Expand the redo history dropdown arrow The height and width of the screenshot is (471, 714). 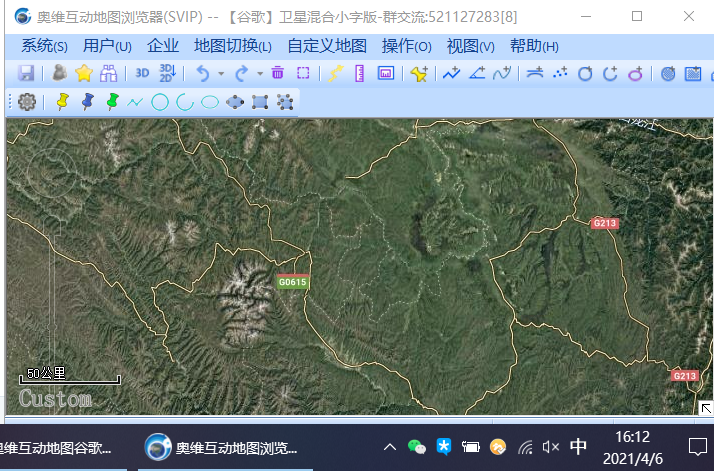coord(260,73)
